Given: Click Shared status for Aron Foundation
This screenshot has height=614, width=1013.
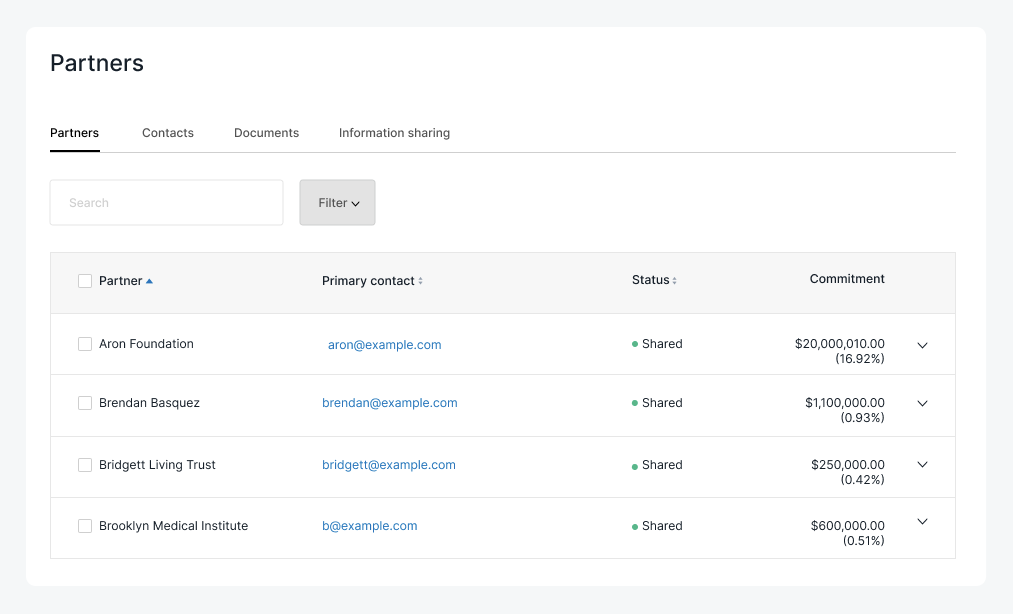Looking at the screenshot, I should coord(657,344).
